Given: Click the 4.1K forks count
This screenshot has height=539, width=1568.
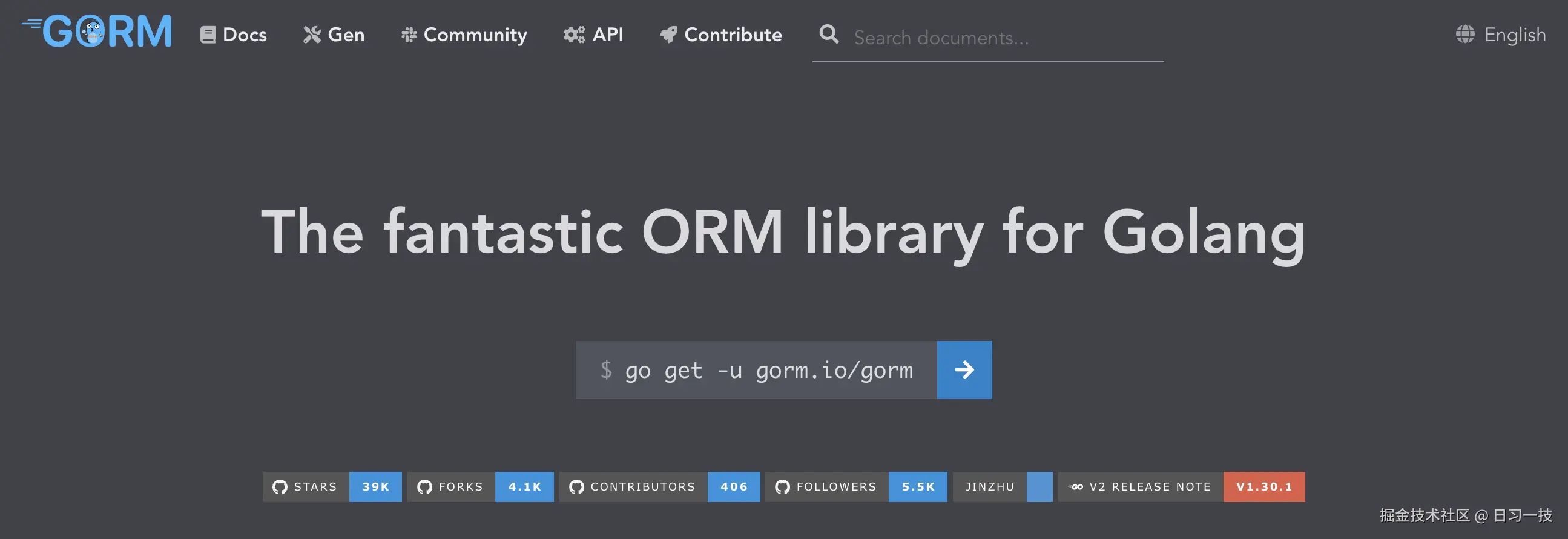Looking at the screenshot, I should pos(525,487).
